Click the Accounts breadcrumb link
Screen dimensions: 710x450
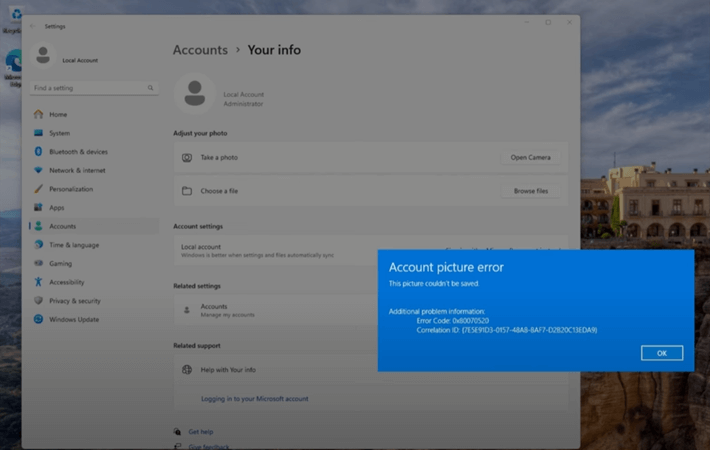coord(200,50)
